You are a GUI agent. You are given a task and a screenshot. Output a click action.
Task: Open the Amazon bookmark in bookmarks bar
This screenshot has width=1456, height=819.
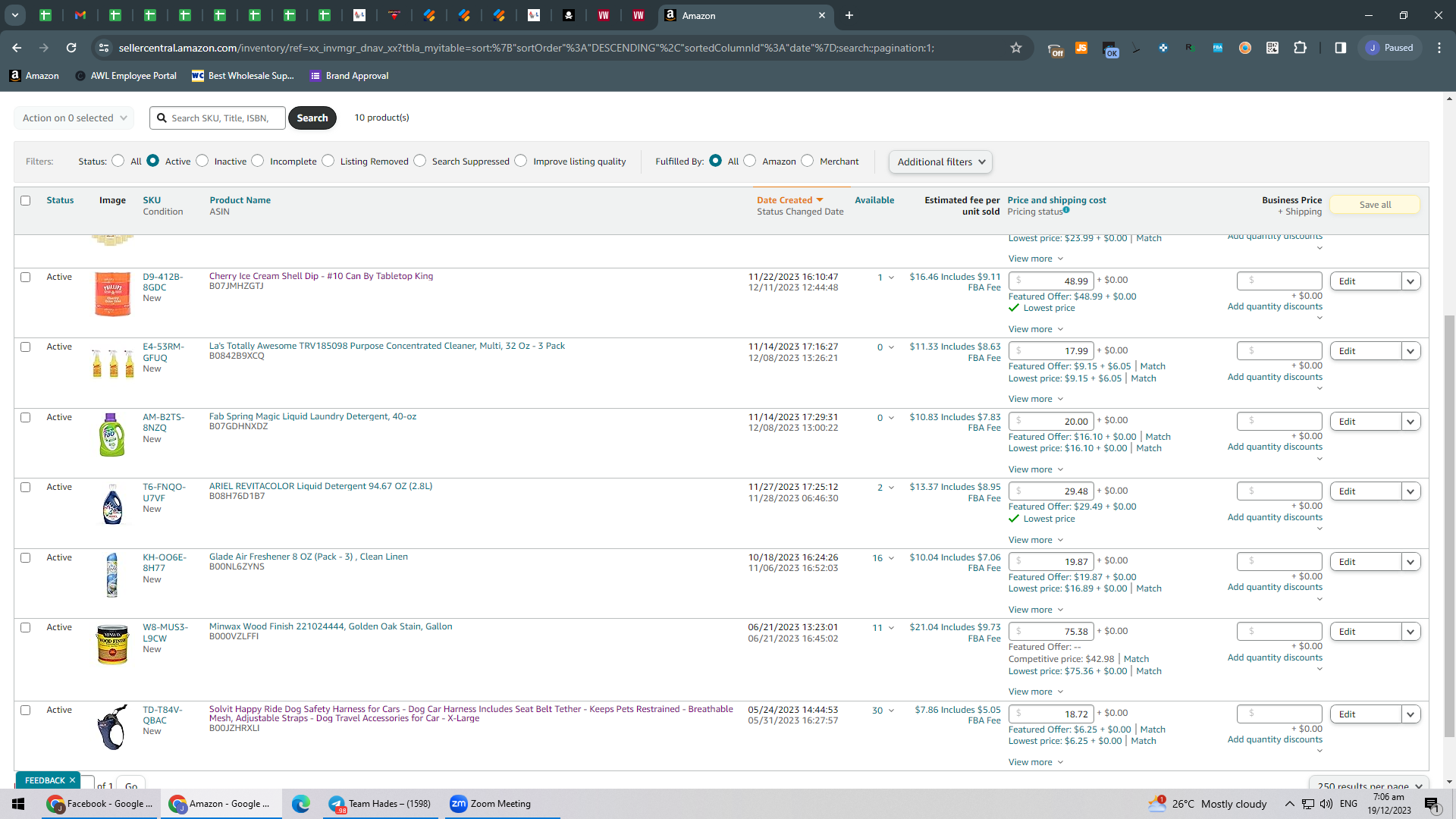point(34,76)
